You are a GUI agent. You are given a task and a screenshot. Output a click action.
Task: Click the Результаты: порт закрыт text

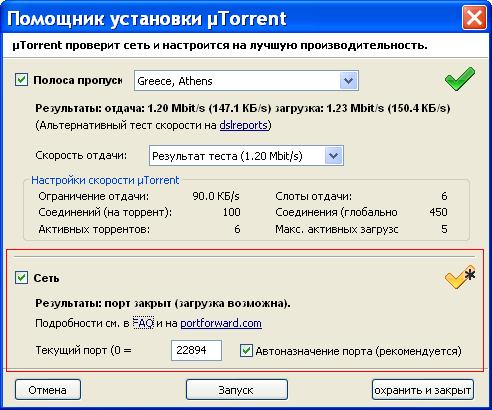[163, 303]
